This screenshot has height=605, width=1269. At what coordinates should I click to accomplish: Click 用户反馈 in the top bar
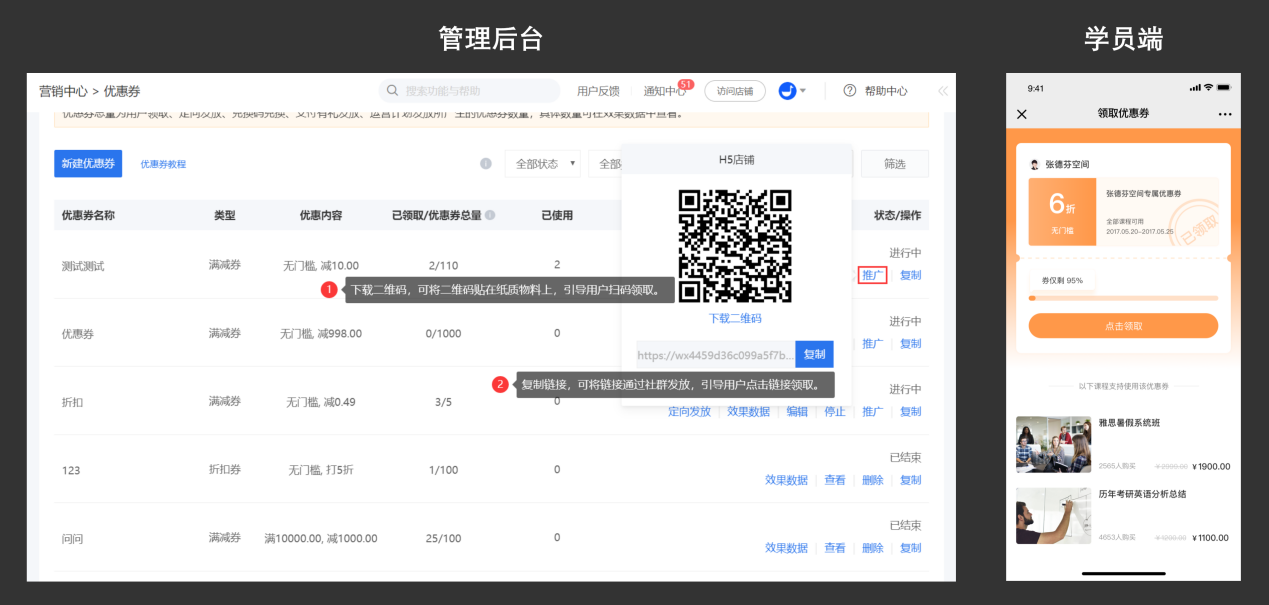(598, 91)
